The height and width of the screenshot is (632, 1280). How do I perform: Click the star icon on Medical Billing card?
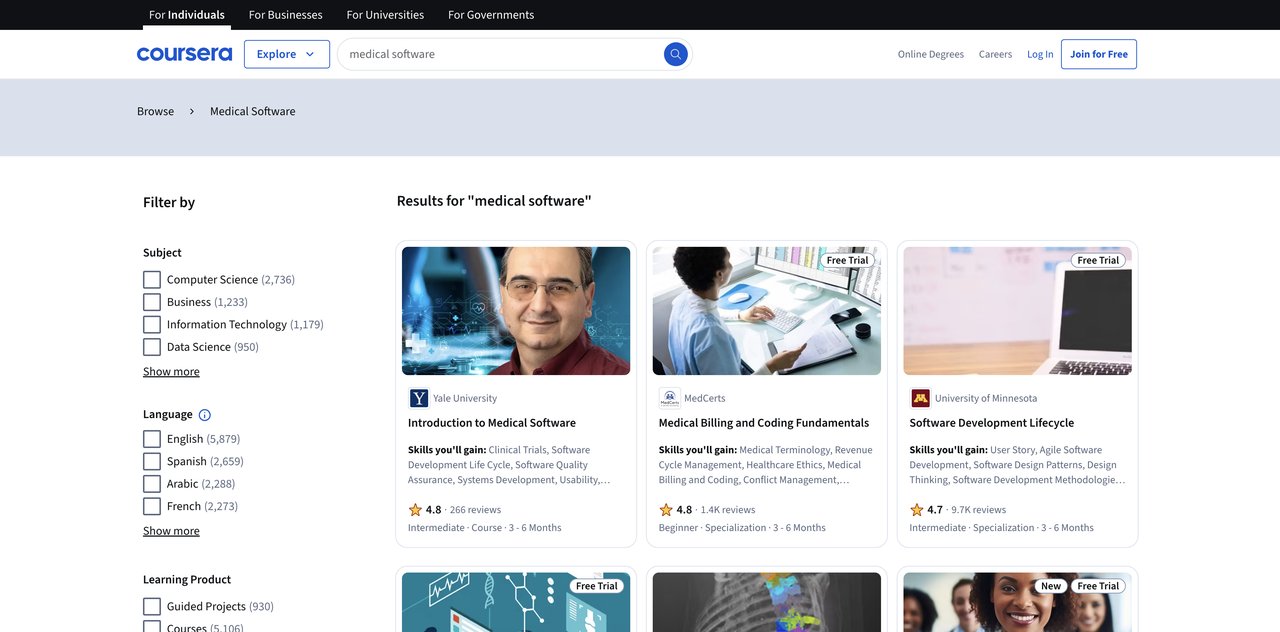[x=666, y=510]
